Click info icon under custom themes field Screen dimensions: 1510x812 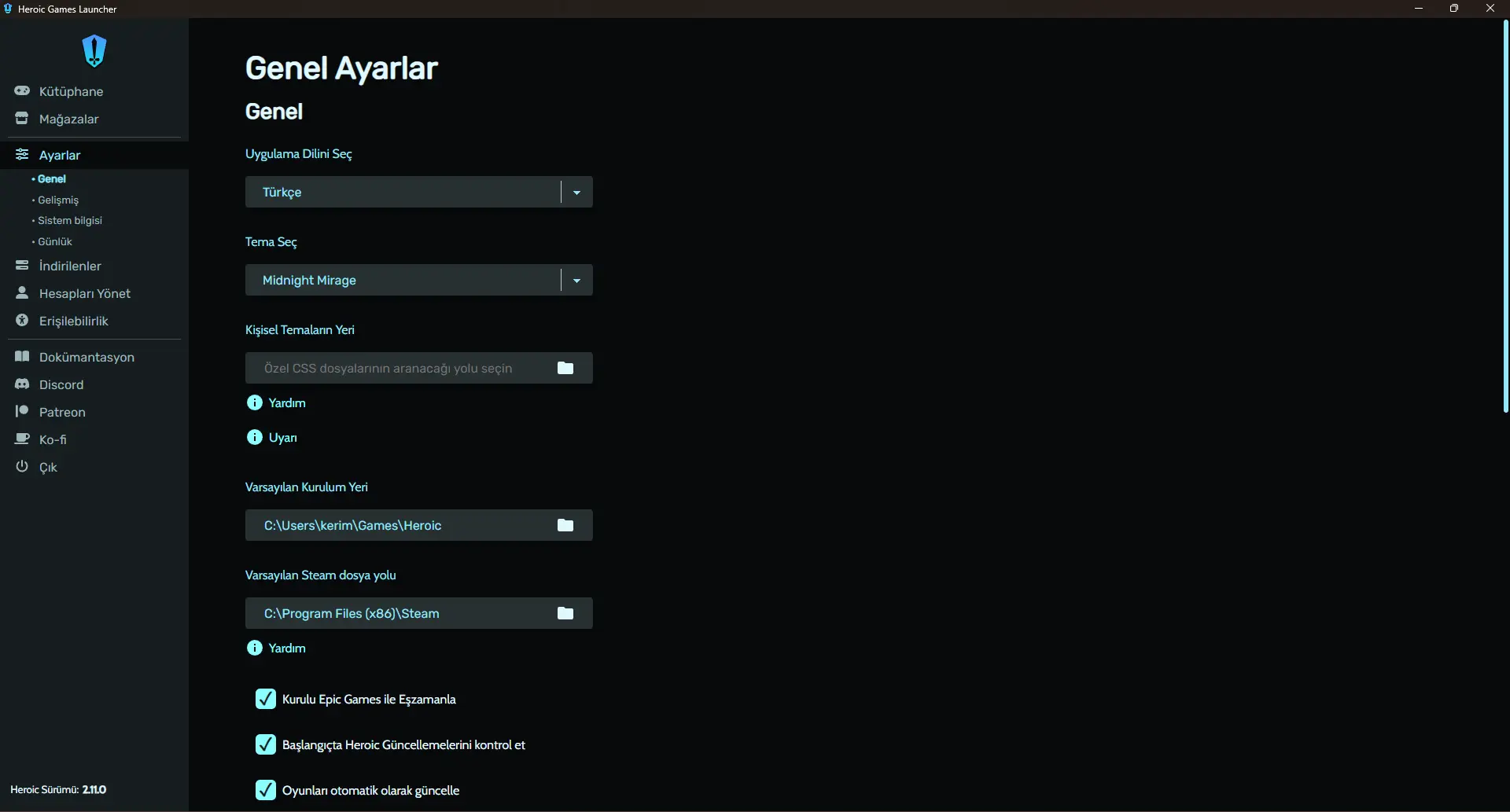[x=255, y=402]
